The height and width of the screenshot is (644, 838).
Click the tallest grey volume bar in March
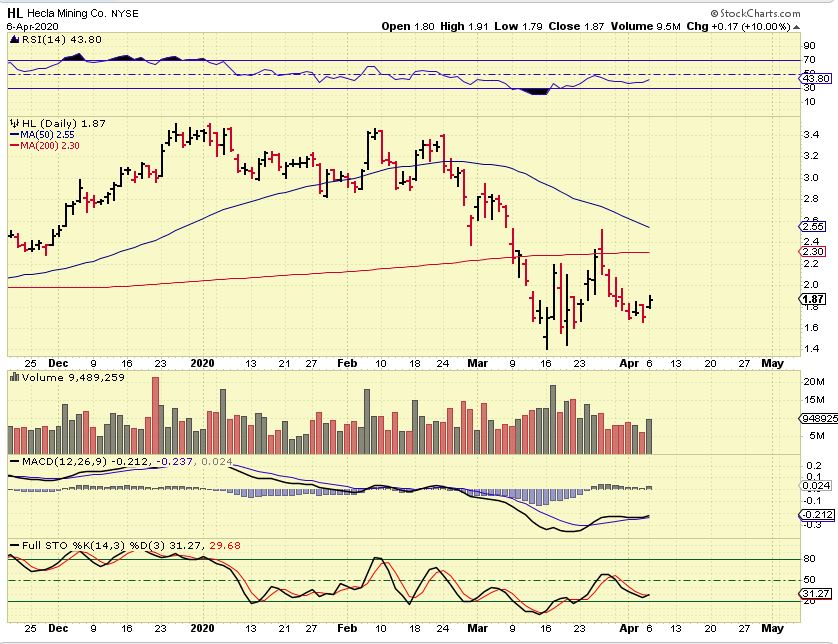pos(553,420)
